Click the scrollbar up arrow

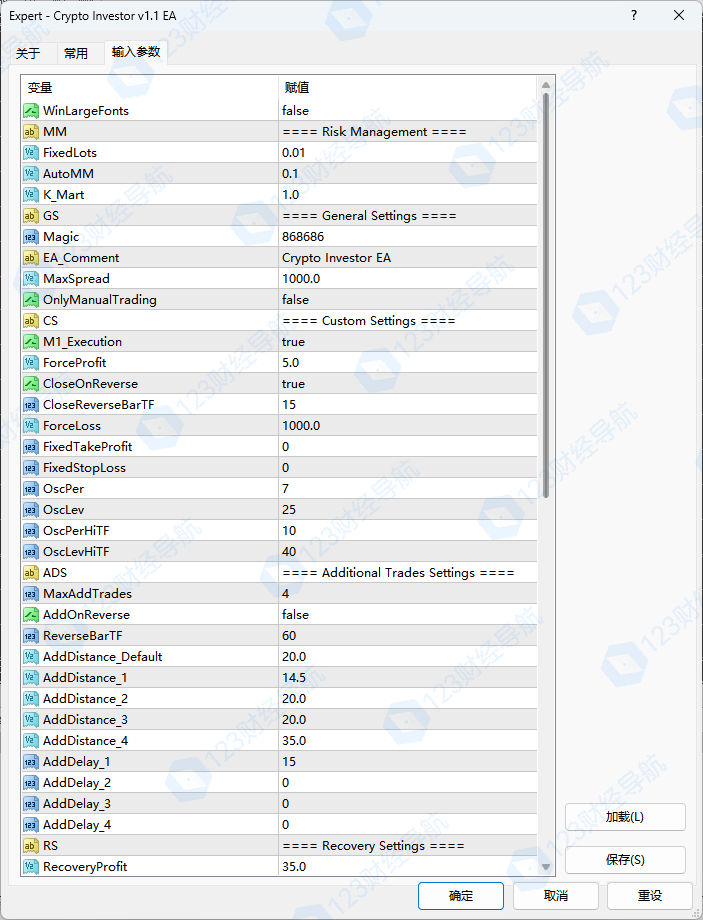(546, 85)
